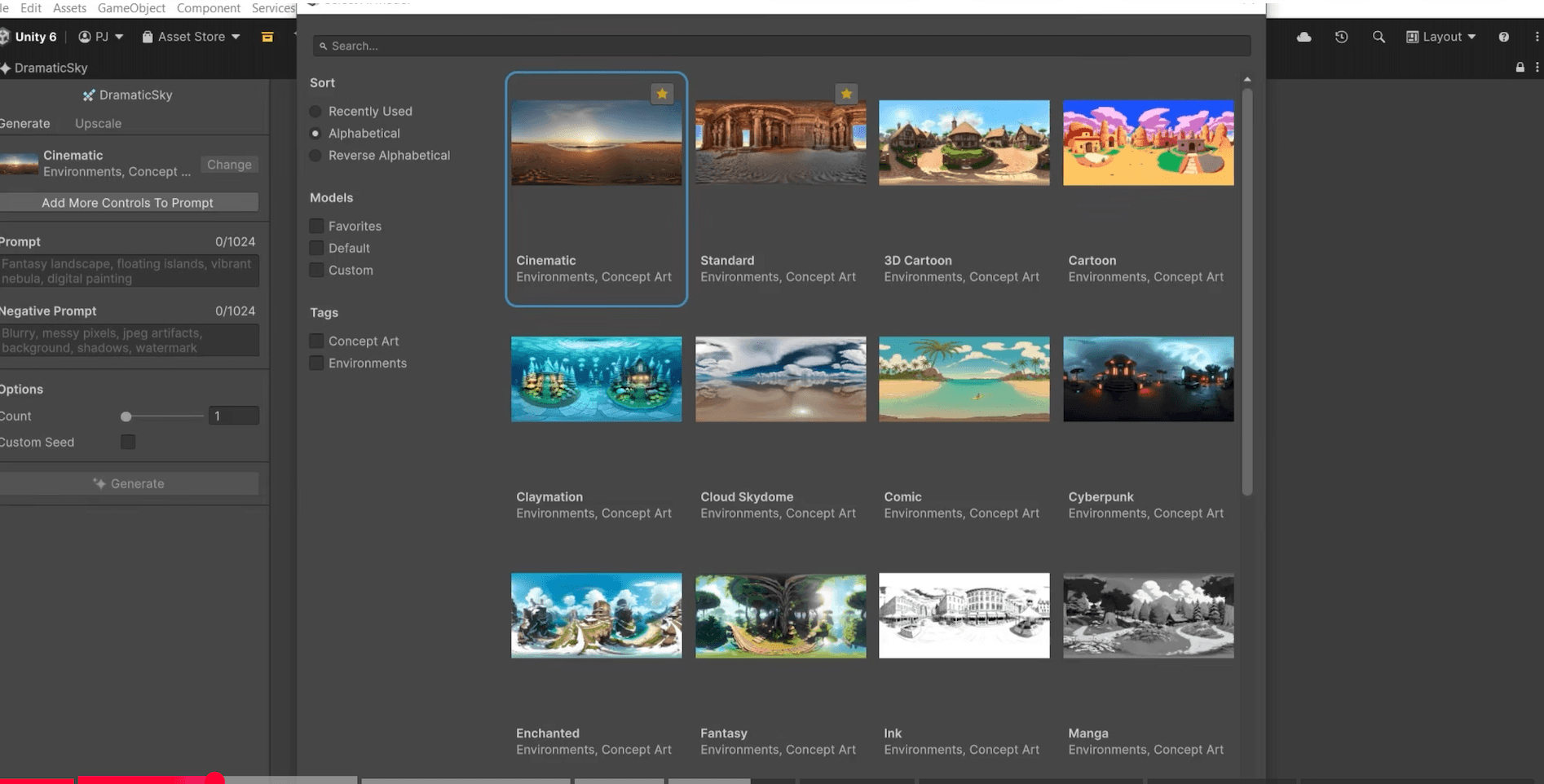Select the Cartoon model thumbnail
The image size is (1544, 784).
[1149, 143]
